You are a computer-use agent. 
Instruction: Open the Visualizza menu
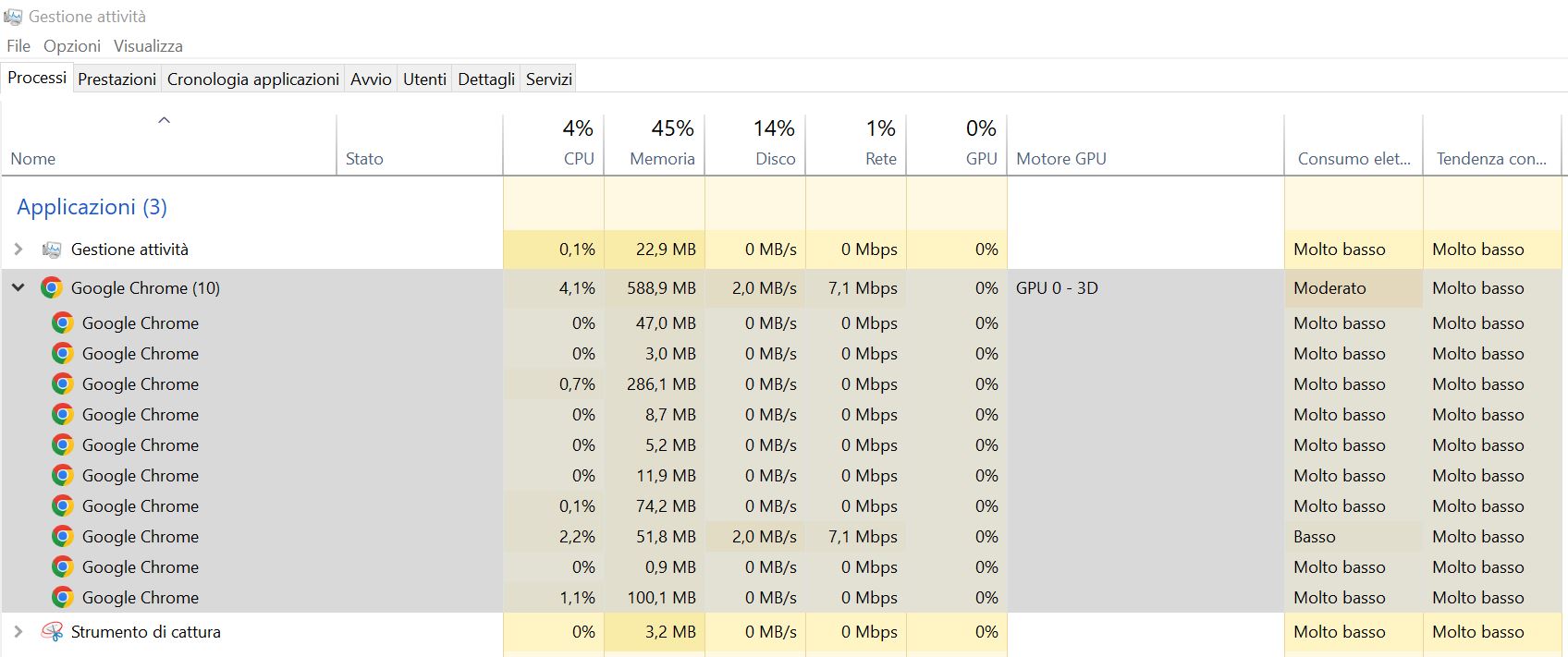[x=148, y=46]
